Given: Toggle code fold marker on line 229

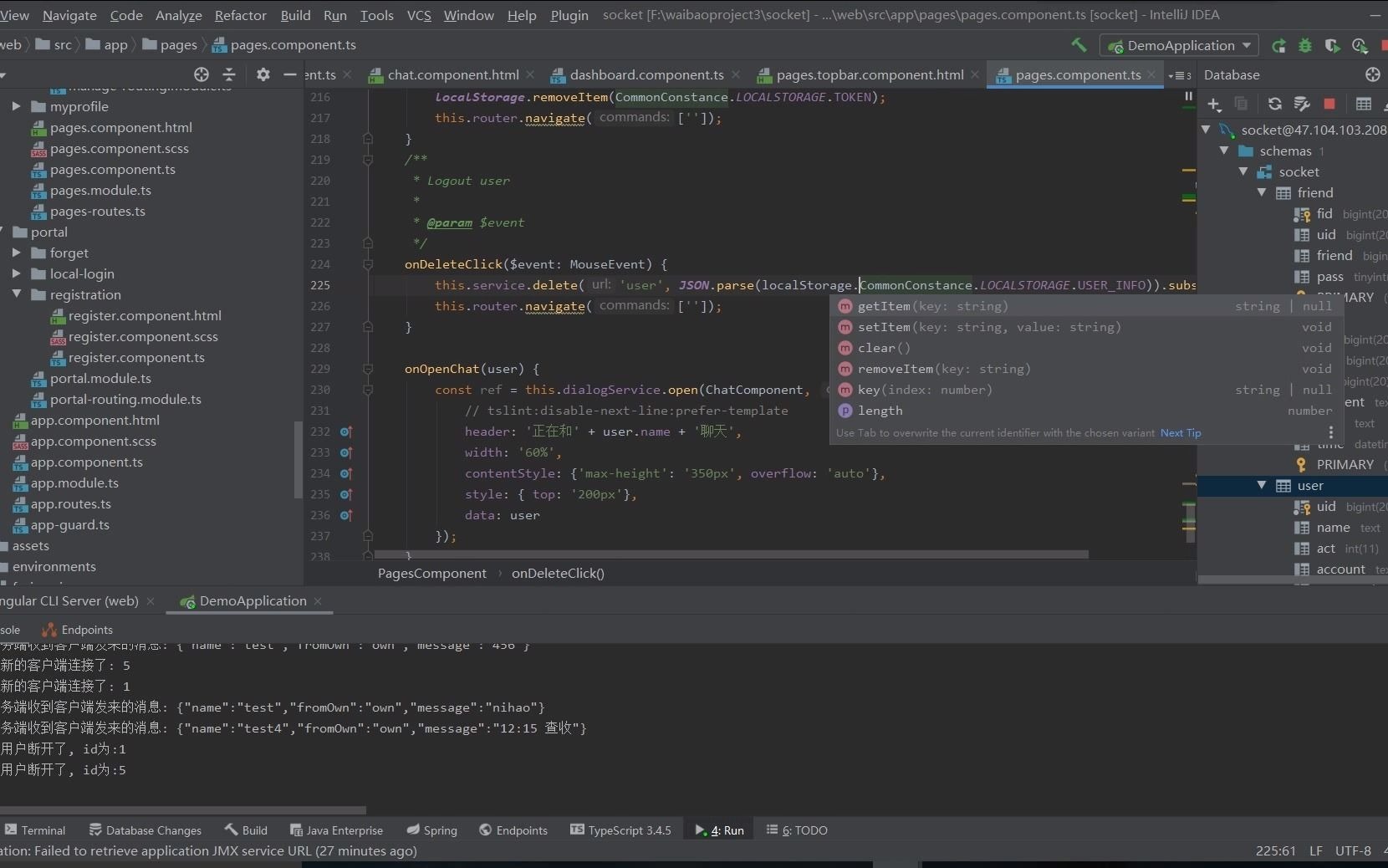Looking at the screenshot, I should (x=367, y=369).
